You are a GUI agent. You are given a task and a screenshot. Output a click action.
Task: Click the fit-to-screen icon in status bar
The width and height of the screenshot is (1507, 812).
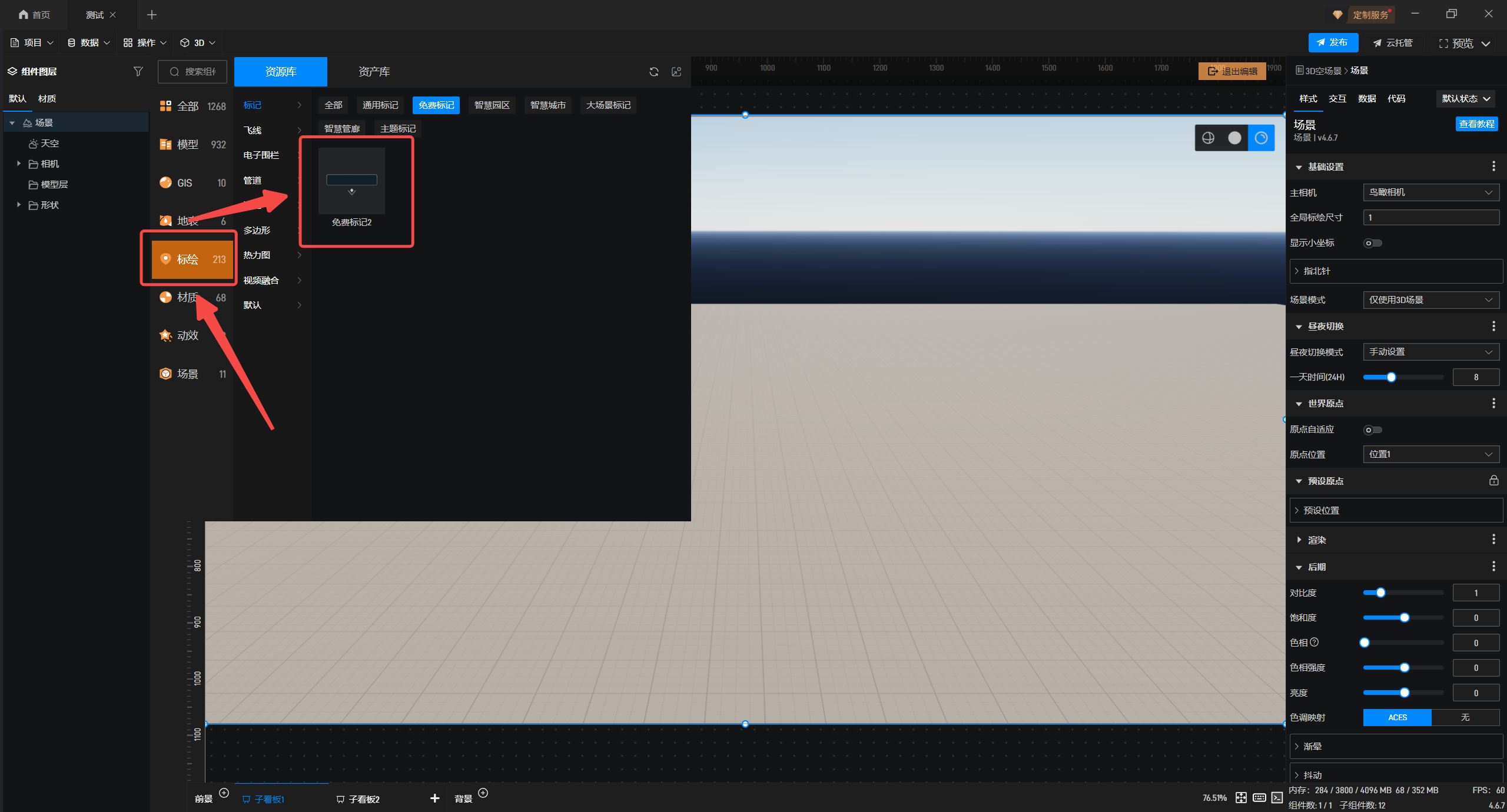point(1241,797)
